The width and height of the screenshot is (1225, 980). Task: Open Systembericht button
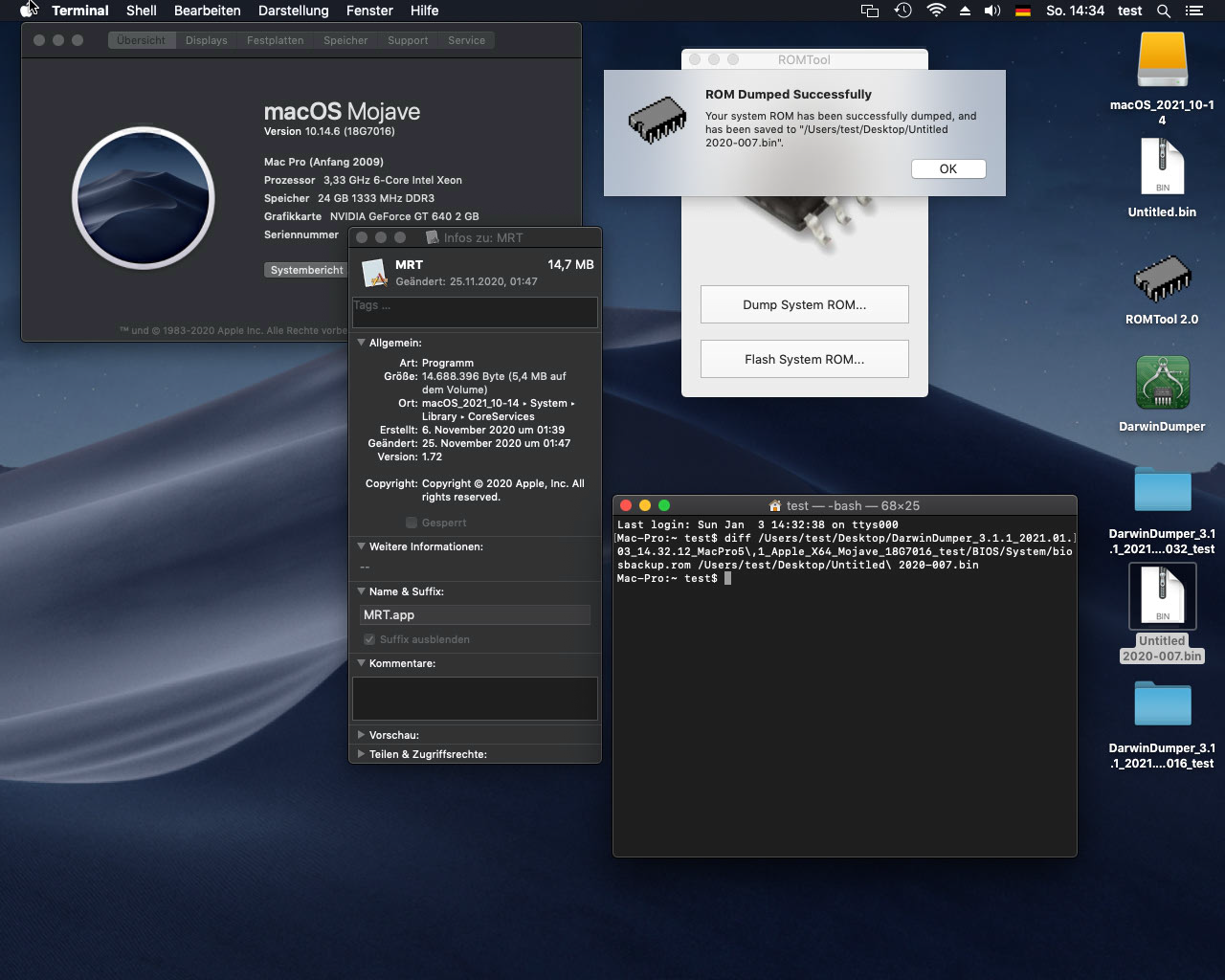[x=306, y=270]
